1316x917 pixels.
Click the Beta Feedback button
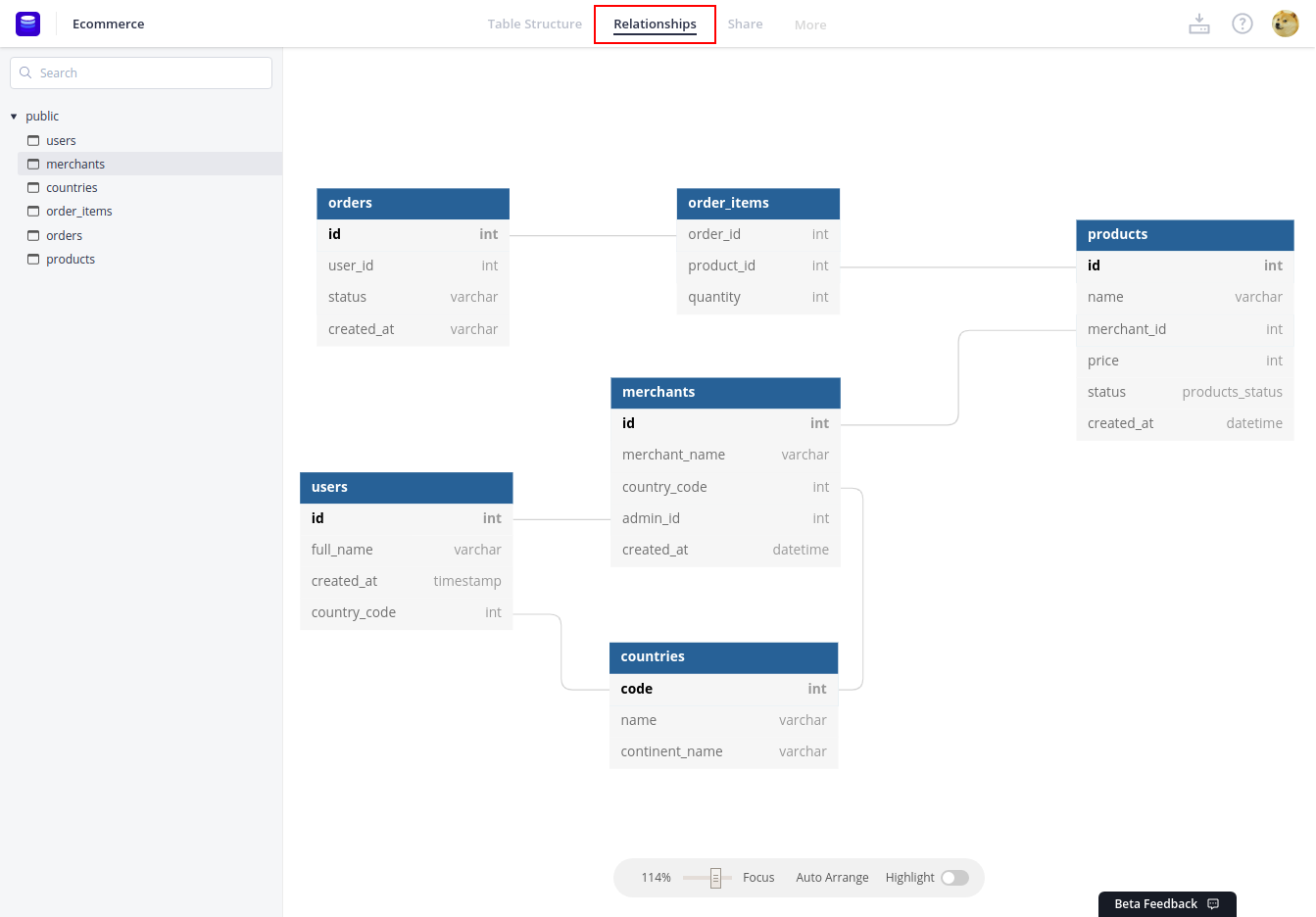tap(1167, 904)
